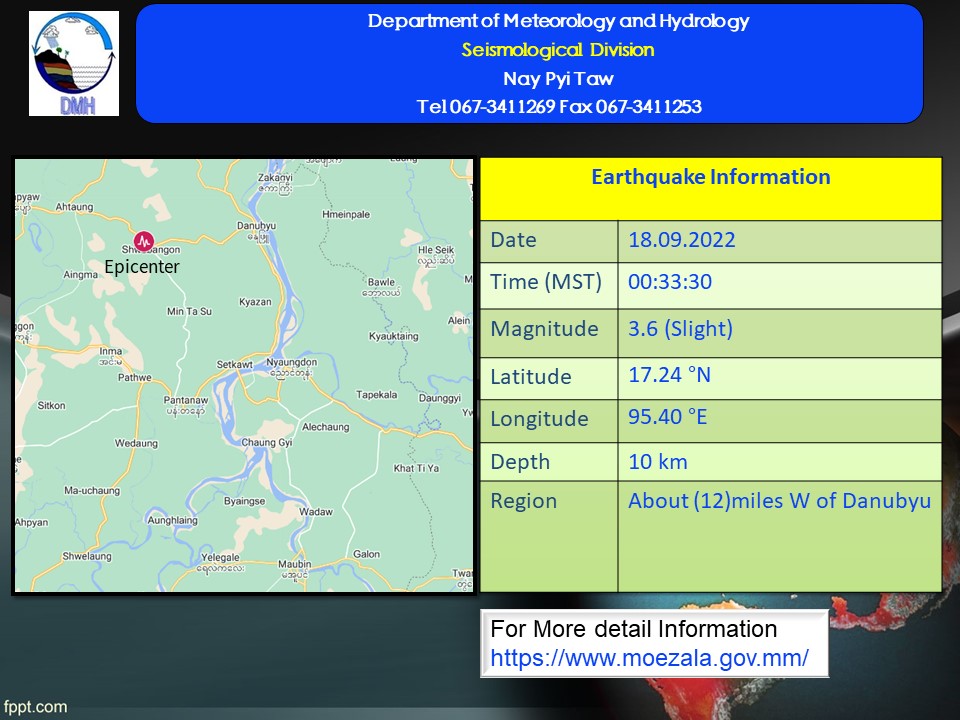Screen dimensions: 960x720
Task: Click Hmeinpale label on map
Action: (346, 214)
